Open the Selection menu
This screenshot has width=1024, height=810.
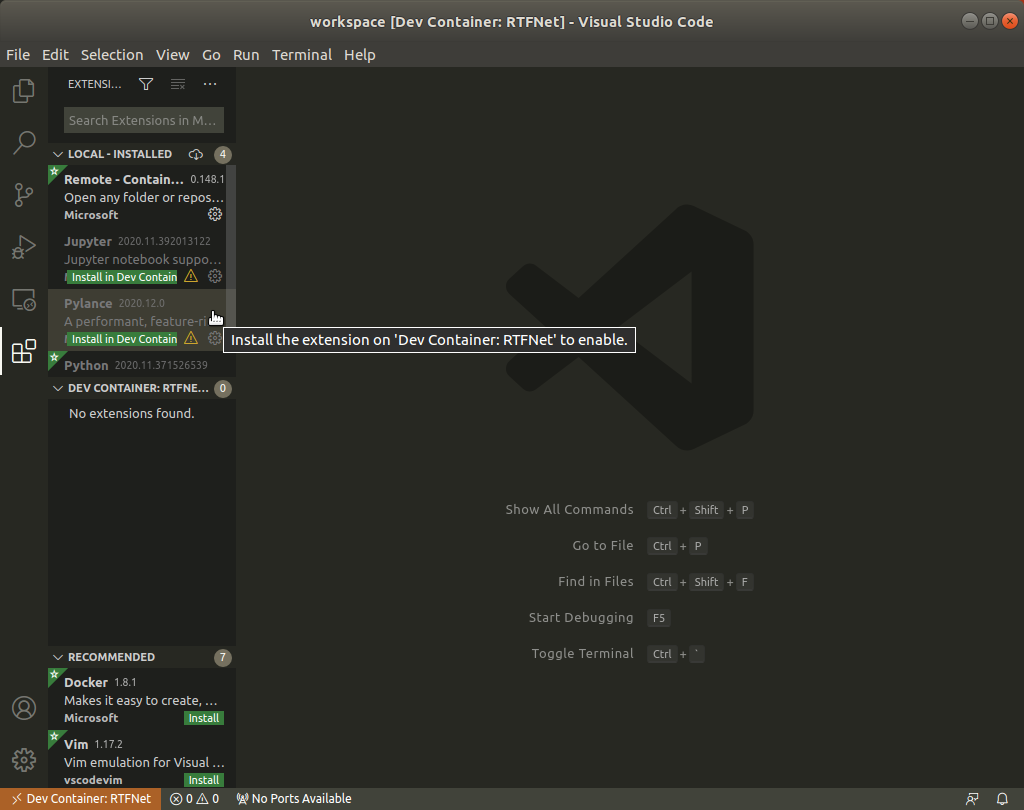tap(112, 55)
